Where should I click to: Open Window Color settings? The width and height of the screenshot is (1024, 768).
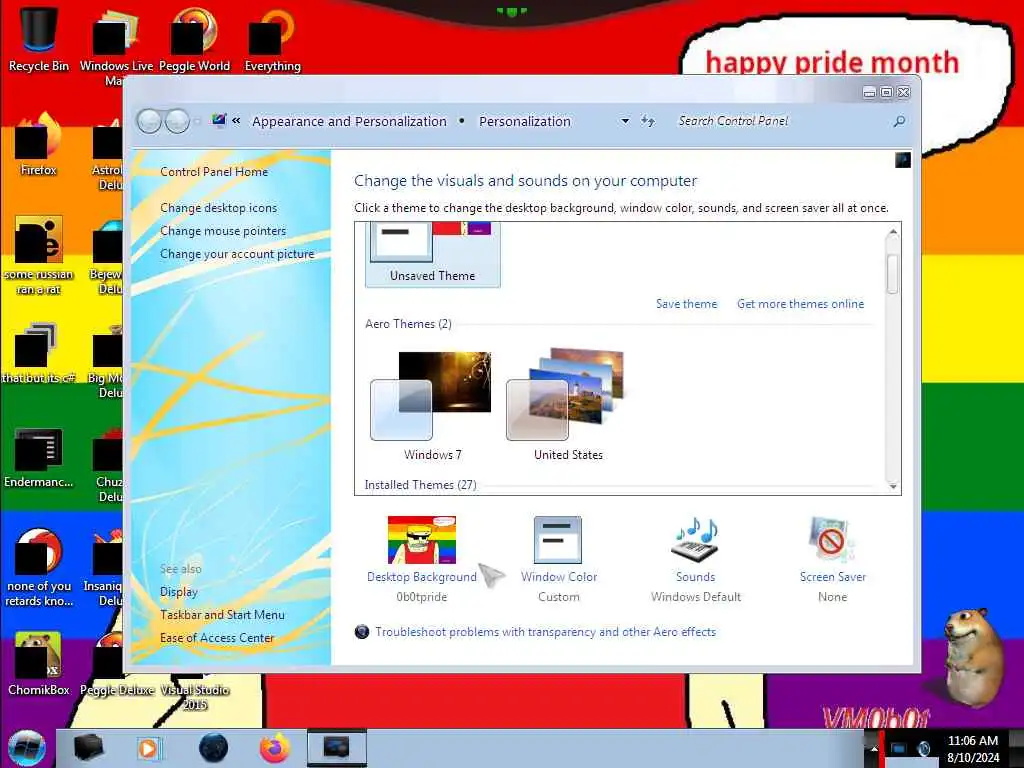[x=558, y=559]
